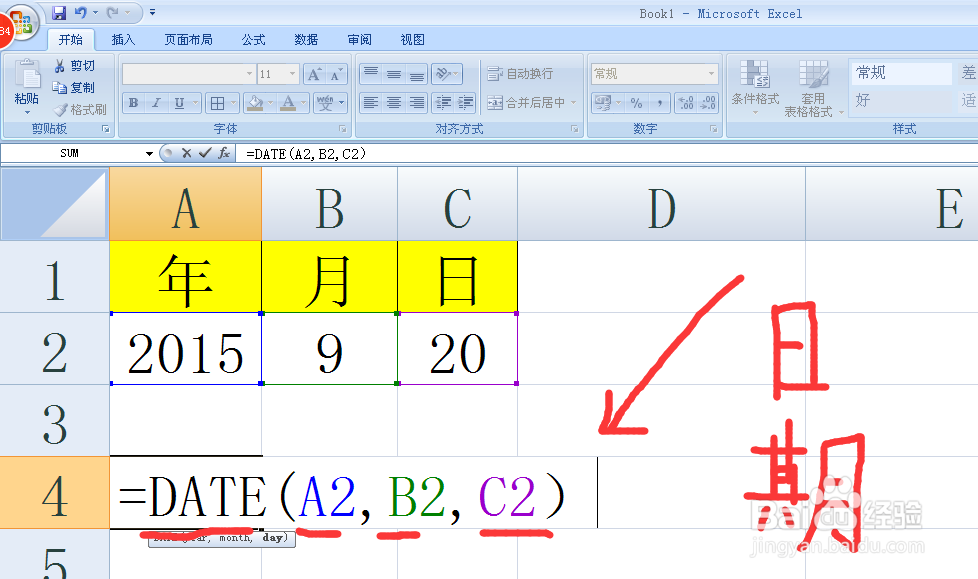The height and width of the screenshot is (579, 978).
Task: Open the fill color dropdown arrow
Action: pos(271,103)
